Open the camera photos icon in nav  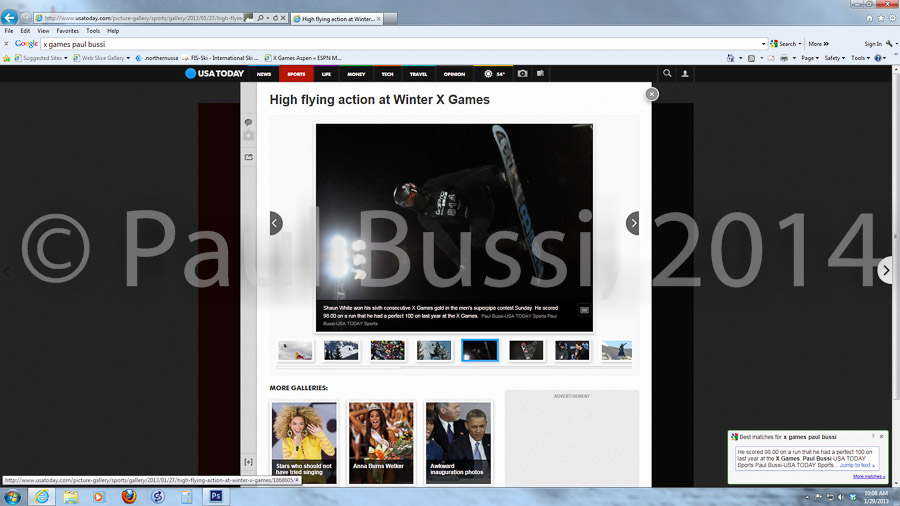522,73
